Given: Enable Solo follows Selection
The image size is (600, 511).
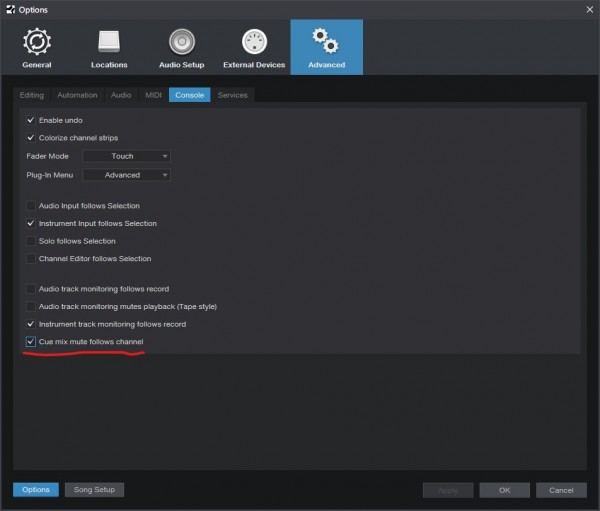Looking at the screenshot, I should [31, 241].
